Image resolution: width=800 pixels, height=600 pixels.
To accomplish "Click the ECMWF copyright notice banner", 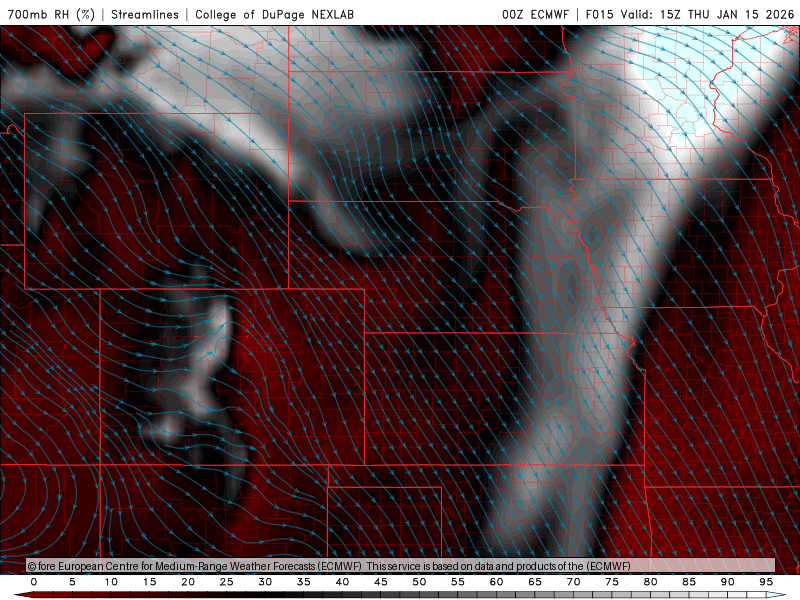I will [x=401, y=566].
